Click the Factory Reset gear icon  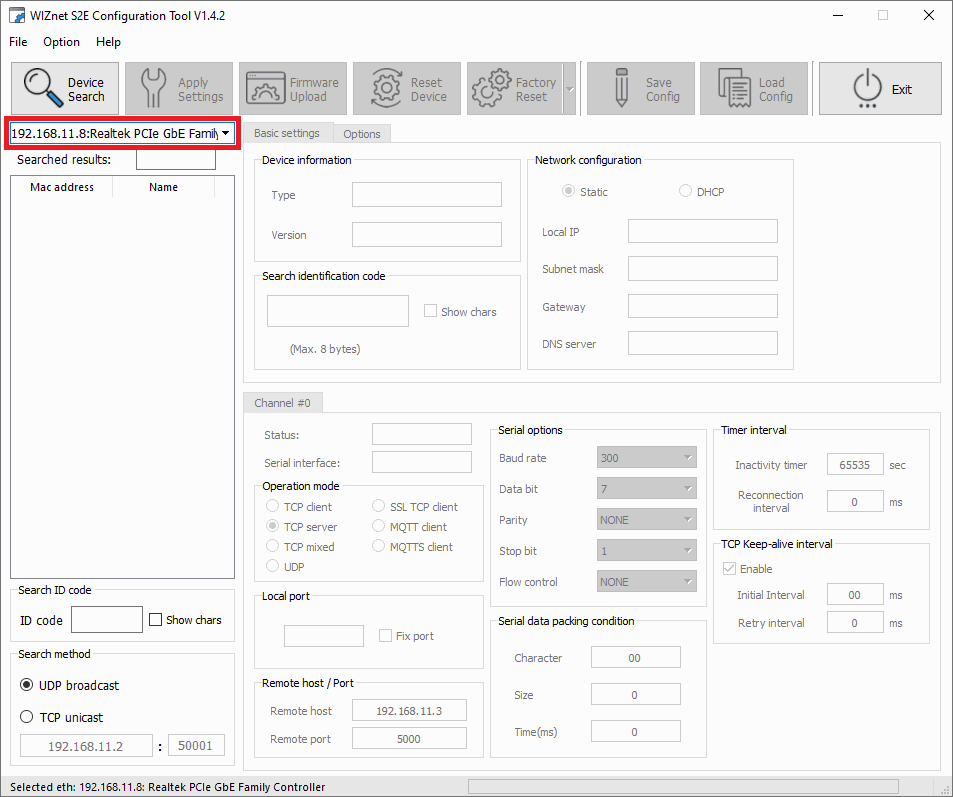coord(491,89)
